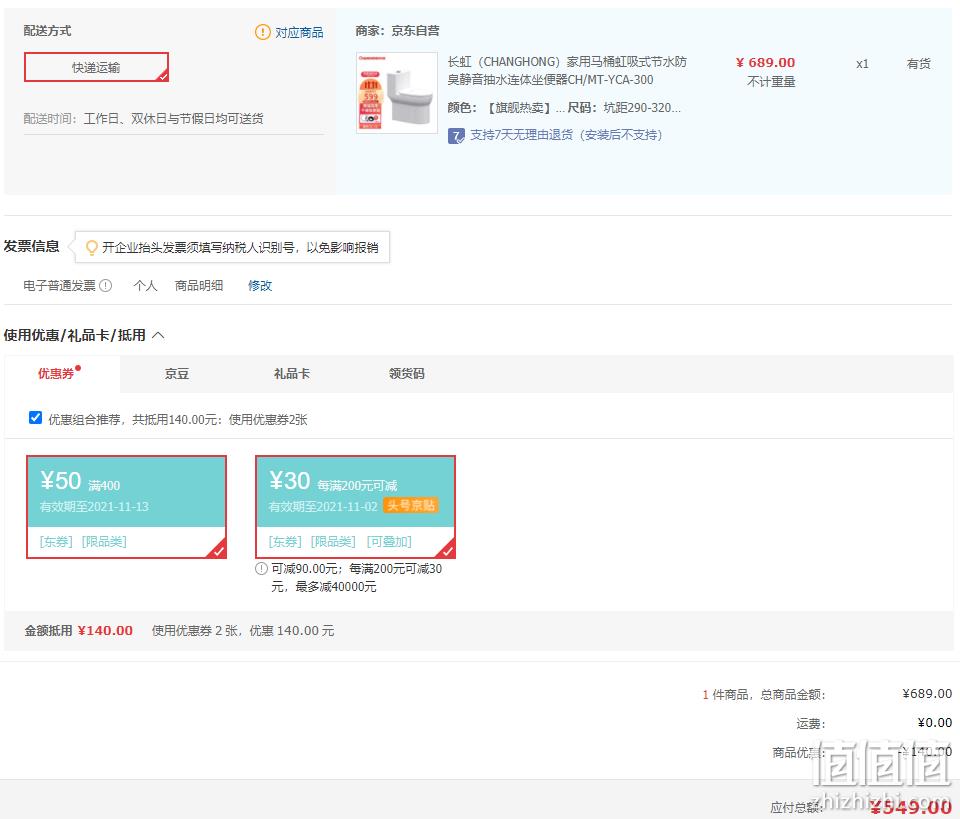The height and width of the screenshot is (819, 960).
Task: Collapse the 使用优惠/礼品卡/抵用 section
Action: [158, 335]
